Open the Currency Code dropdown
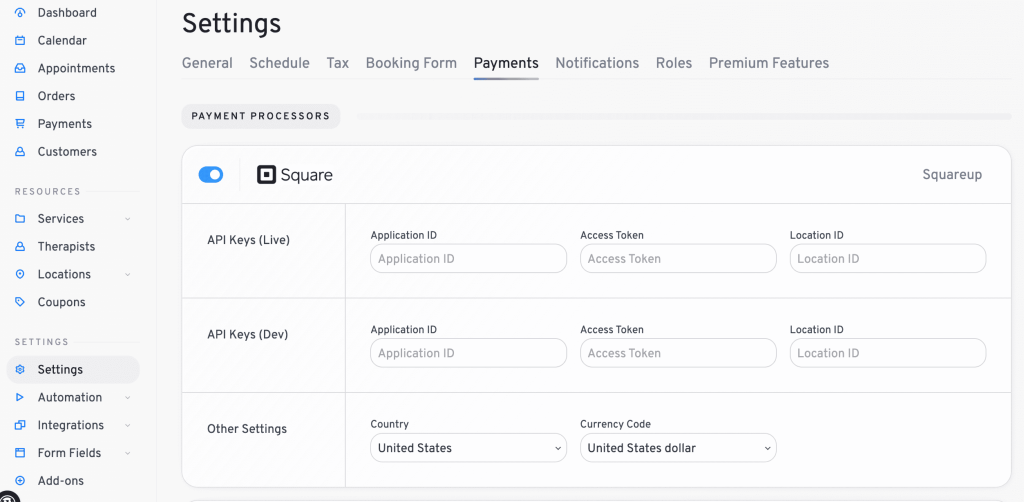The width and height of the screenshot is (1024, 502). [678, 448]
